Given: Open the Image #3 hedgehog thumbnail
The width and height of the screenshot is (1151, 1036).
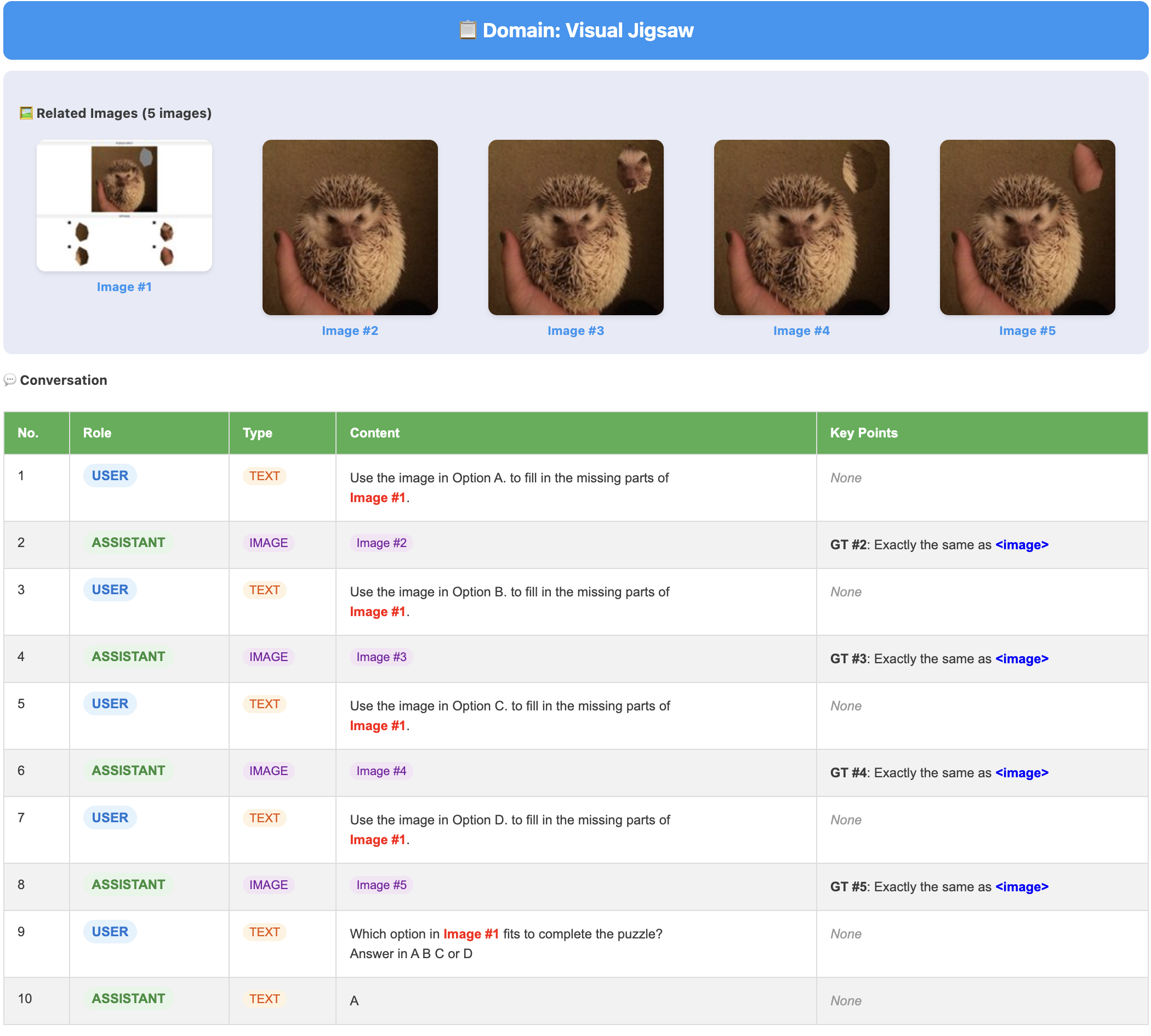Looking at the screenshot, I should pyautogui.click(x=575, y=227).
